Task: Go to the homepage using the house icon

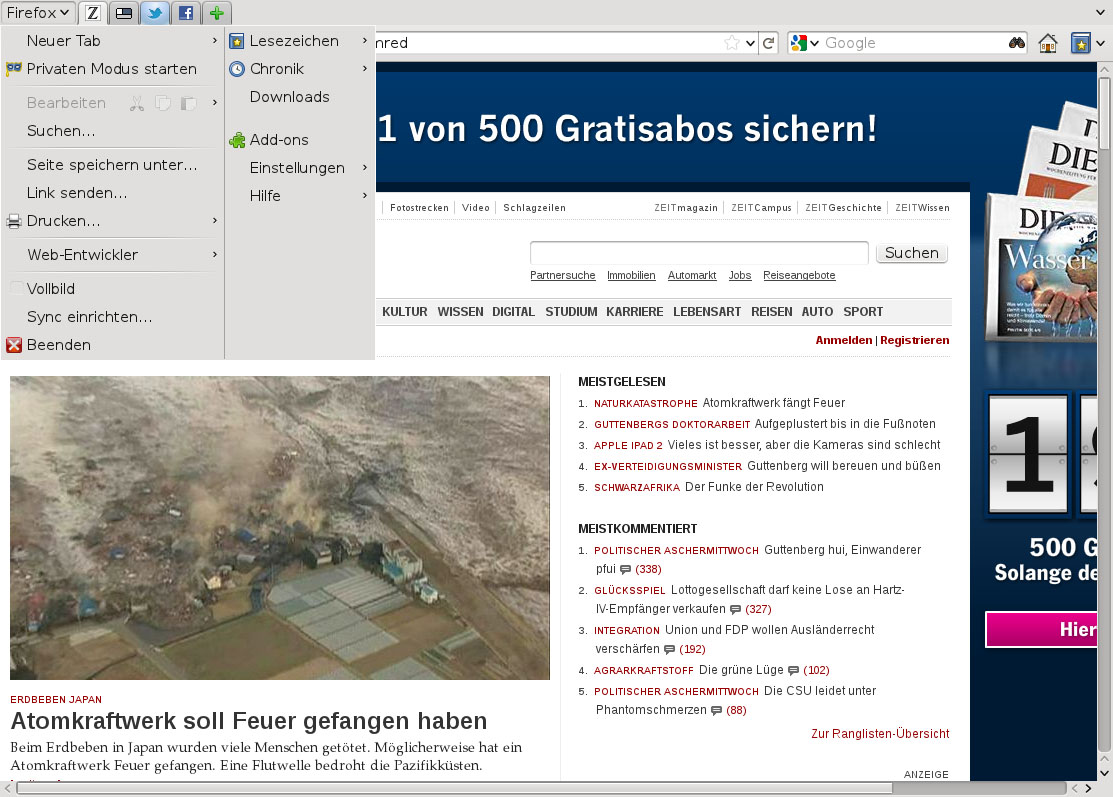Action: coord(1047,44)
